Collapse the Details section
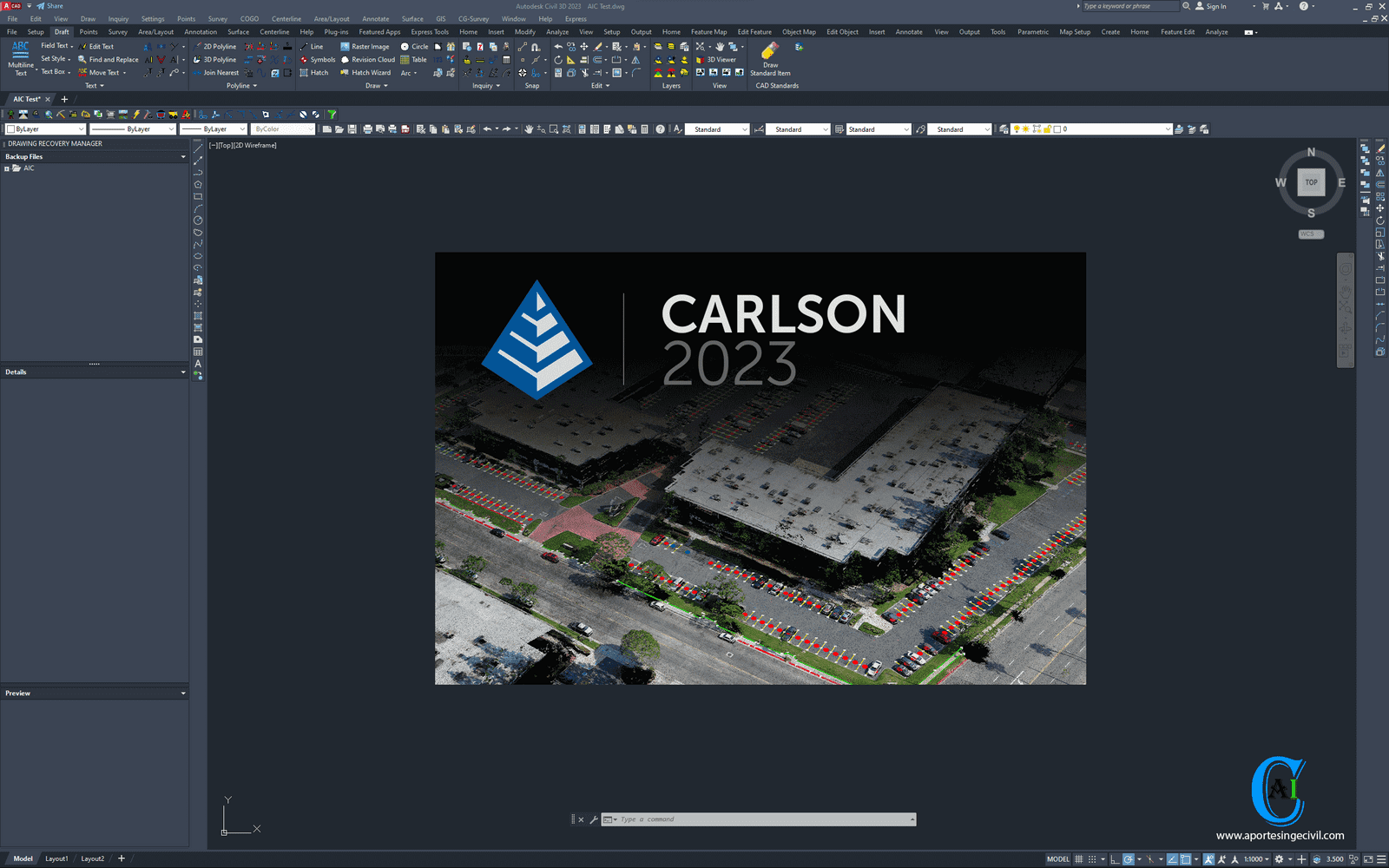Screen dimensions: 1389x868 click(x=183, y=372)
